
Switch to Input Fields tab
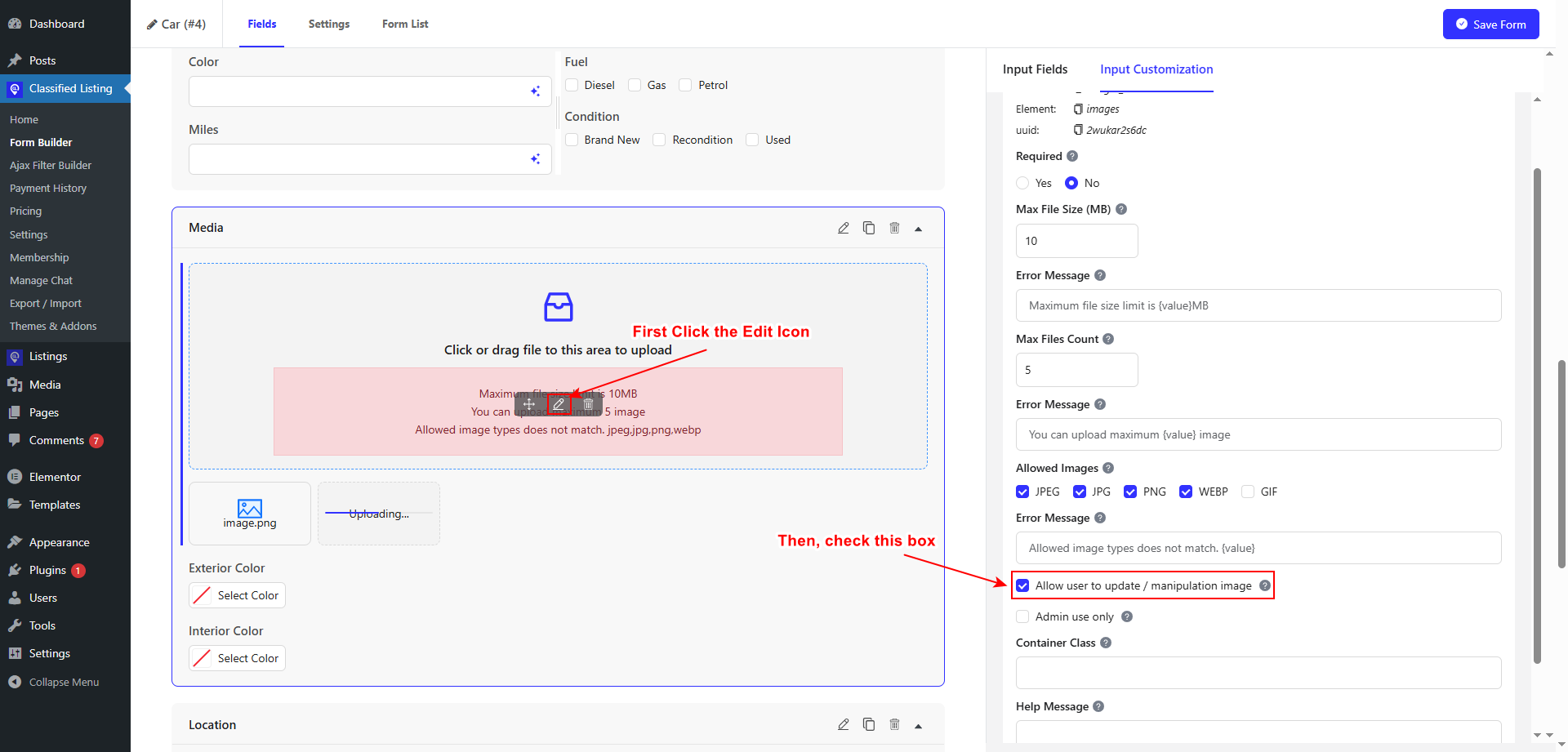[1035, 69]
